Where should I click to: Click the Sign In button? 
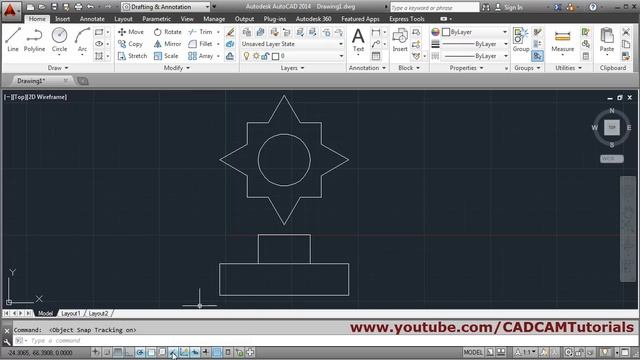coord(509,7)
